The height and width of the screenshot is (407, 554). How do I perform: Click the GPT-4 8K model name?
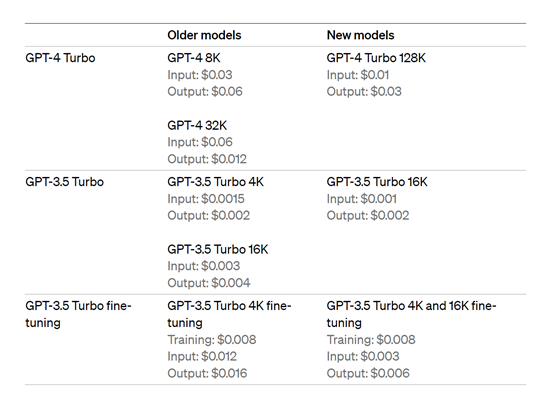(194, 58)
